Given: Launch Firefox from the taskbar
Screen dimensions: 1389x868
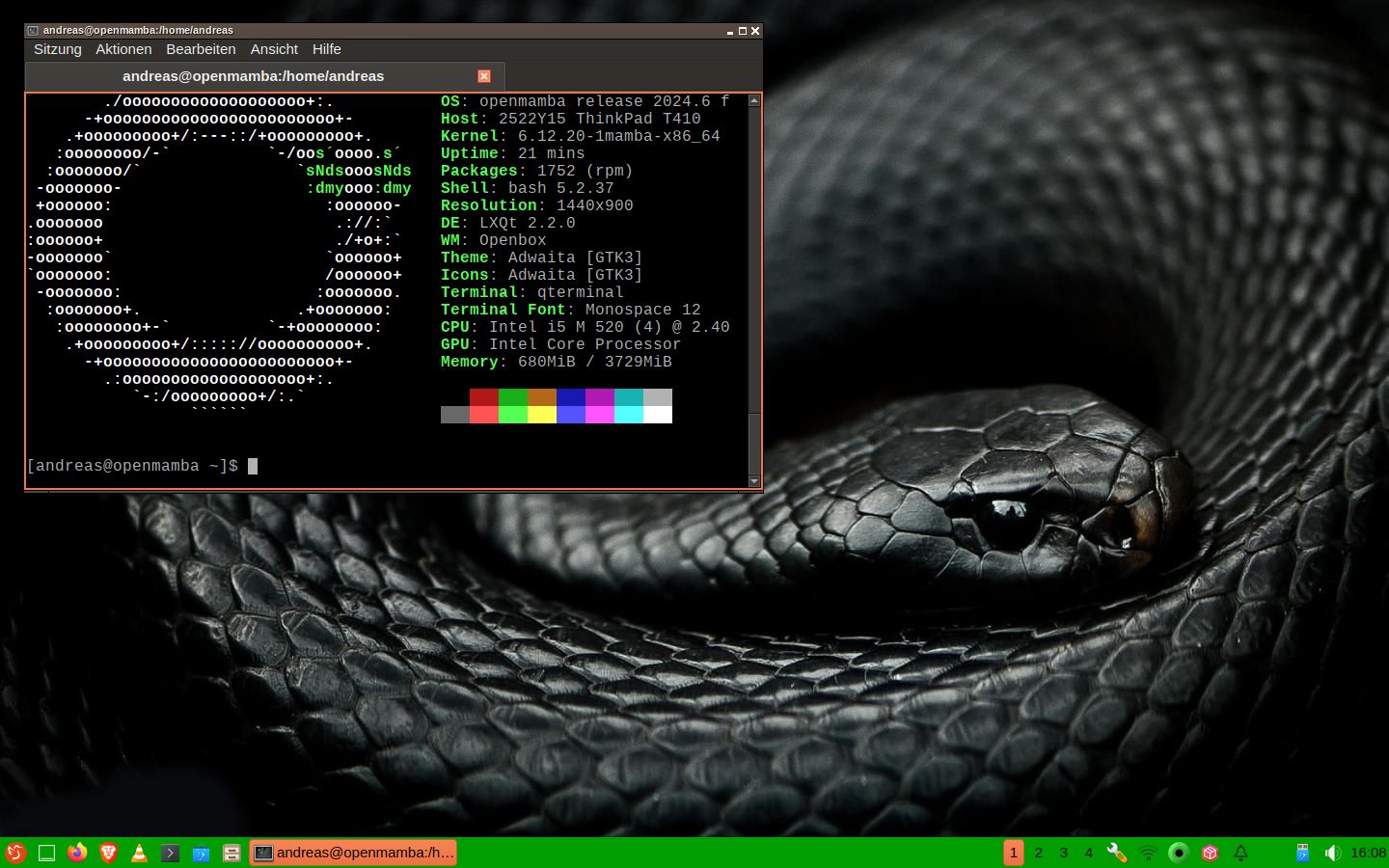Looking at the screenshot, I should pos(77,853).
